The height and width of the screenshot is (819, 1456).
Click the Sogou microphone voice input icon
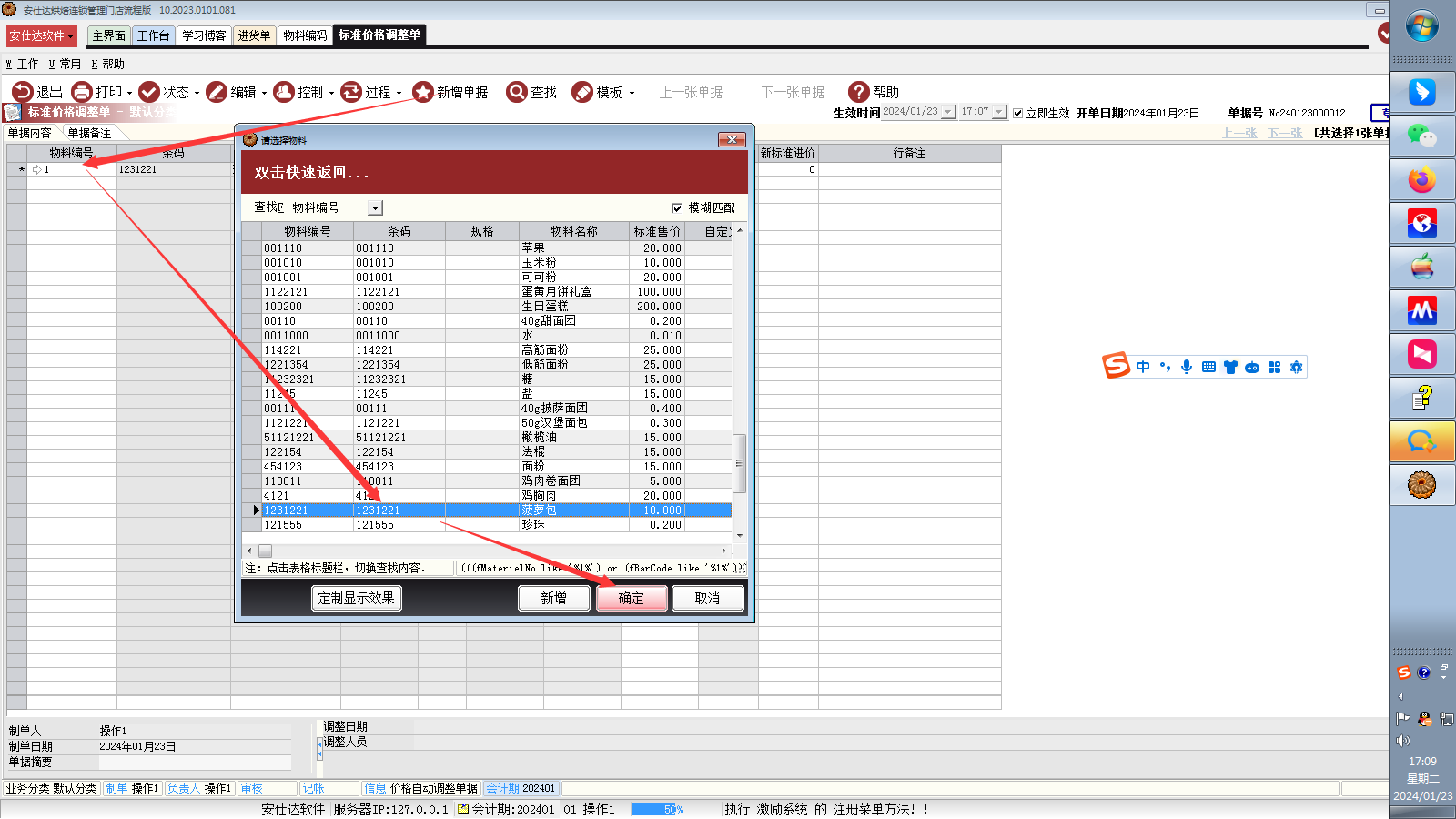click(1187, 367)
